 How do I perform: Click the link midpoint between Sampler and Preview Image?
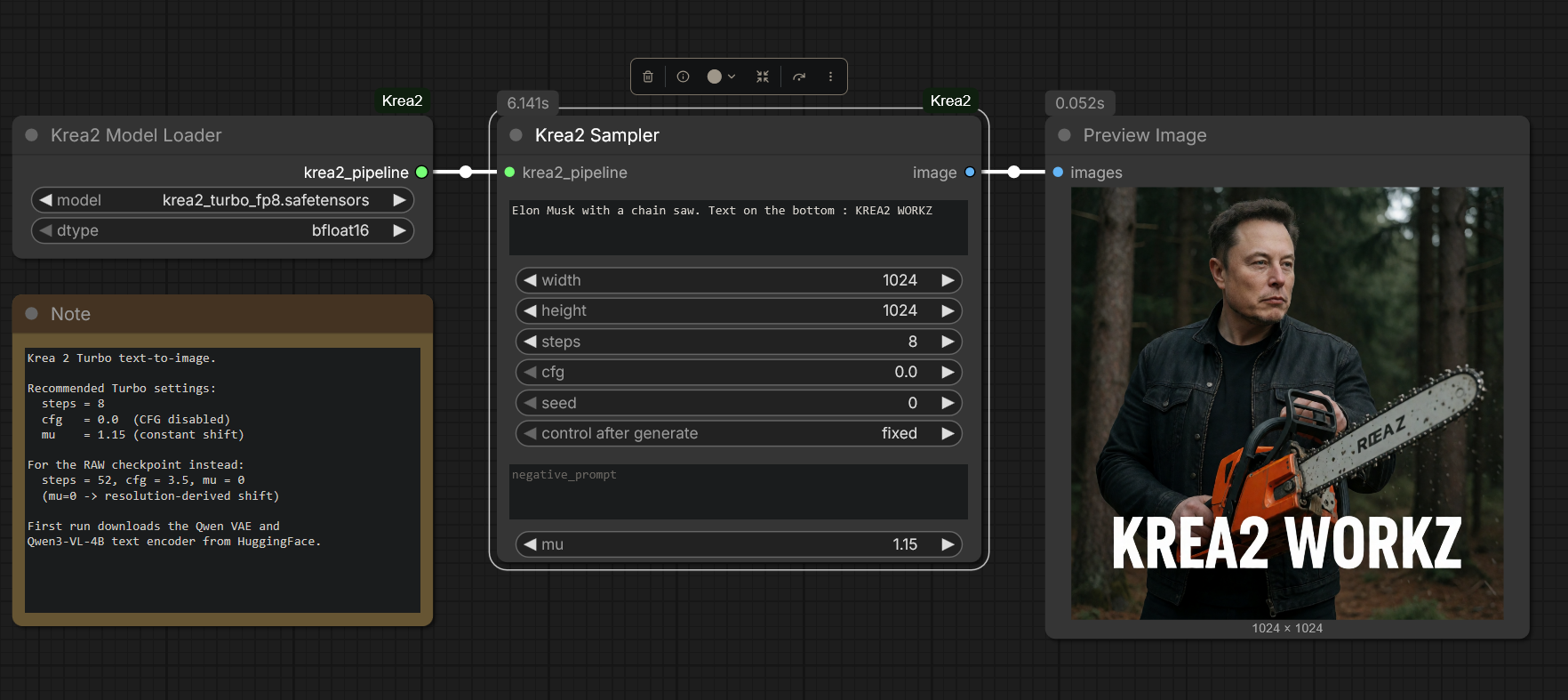click(1014, 172)
